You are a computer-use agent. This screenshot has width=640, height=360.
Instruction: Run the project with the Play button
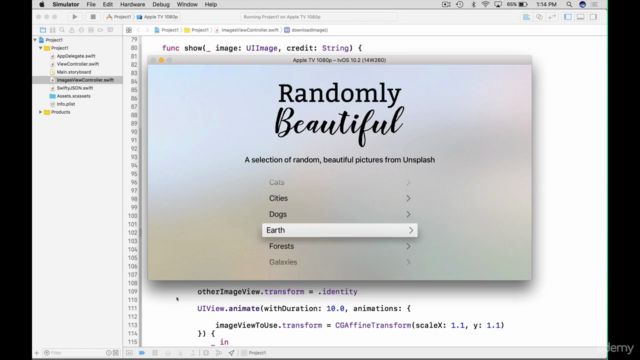click(x=75, y=17)
